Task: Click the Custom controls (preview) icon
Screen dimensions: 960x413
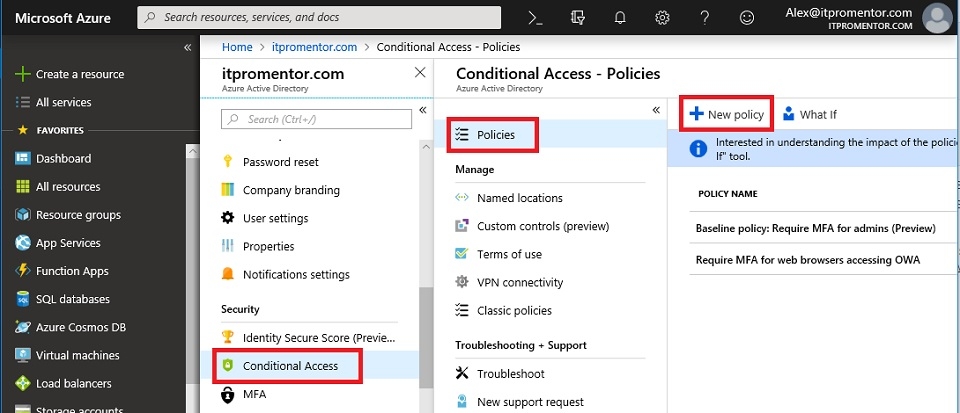Action: 462,226
